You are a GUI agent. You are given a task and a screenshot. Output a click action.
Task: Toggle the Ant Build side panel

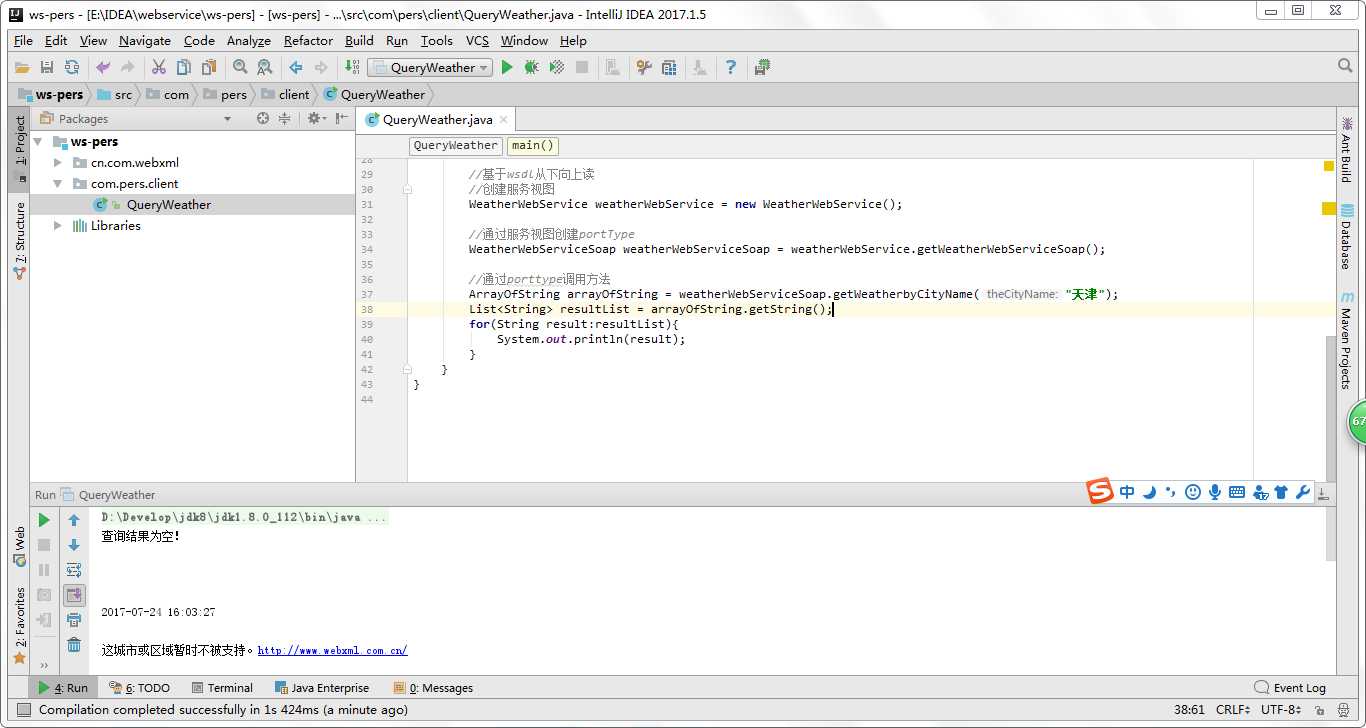(x=1346, y=149)
